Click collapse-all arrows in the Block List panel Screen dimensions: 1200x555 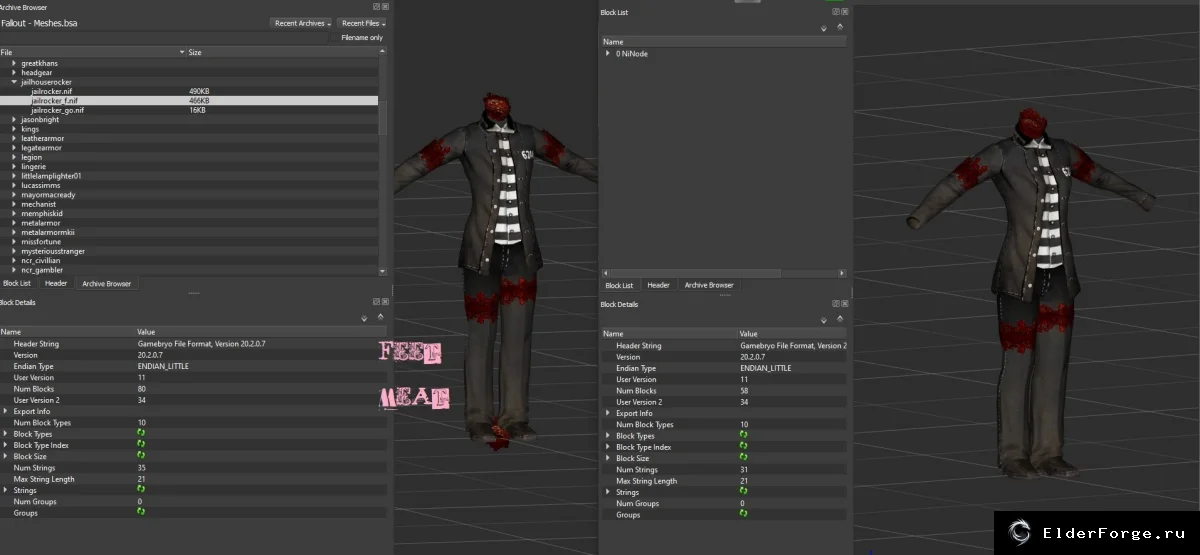click(839, 27)
